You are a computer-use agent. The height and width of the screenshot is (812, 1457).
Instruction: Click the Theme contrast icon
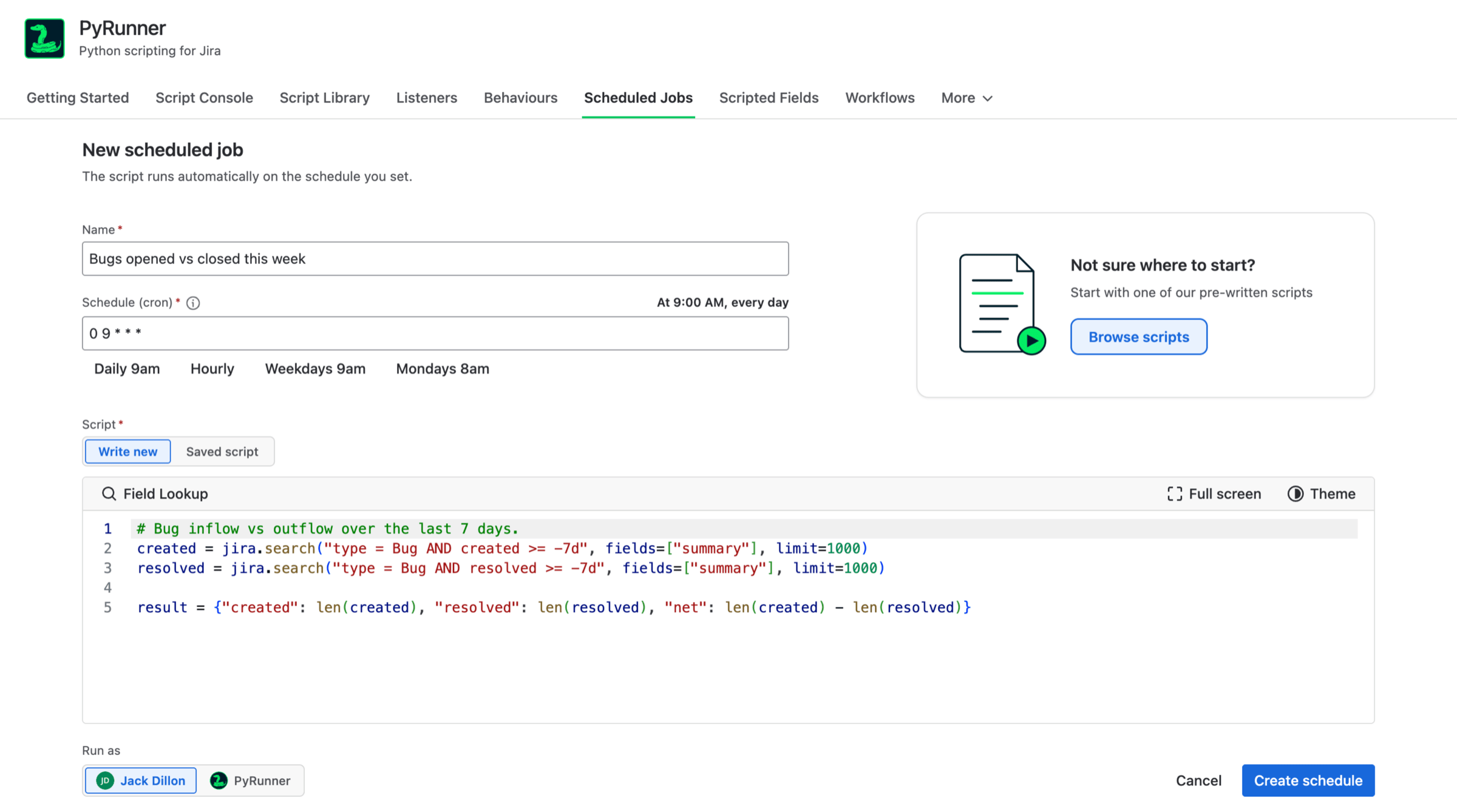(1296, 494)
